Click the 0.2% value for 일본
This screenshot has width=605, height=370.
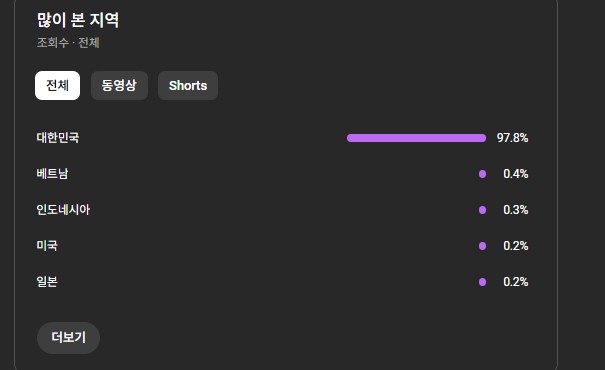tap(515, 282)
